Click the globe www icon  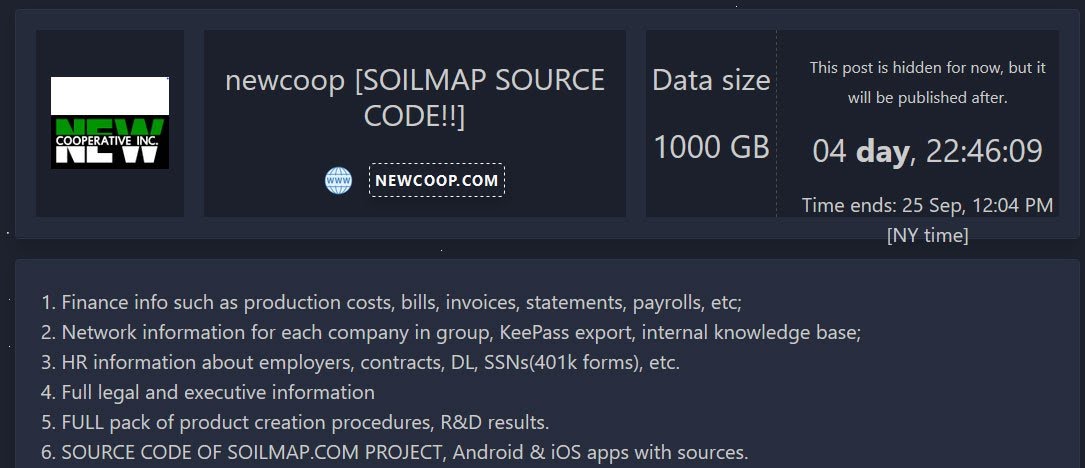338,181
